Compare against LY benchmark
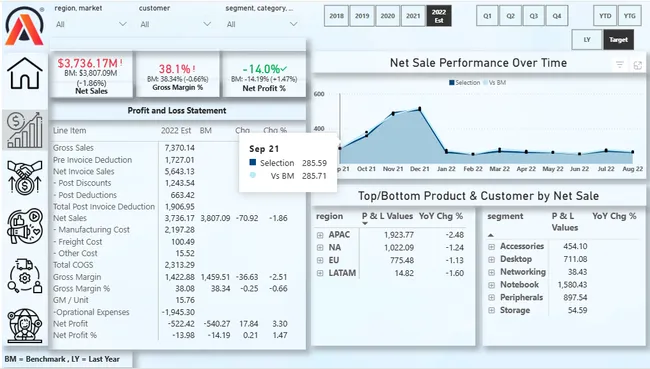This screenshot has height=369, width=650. 587,40
